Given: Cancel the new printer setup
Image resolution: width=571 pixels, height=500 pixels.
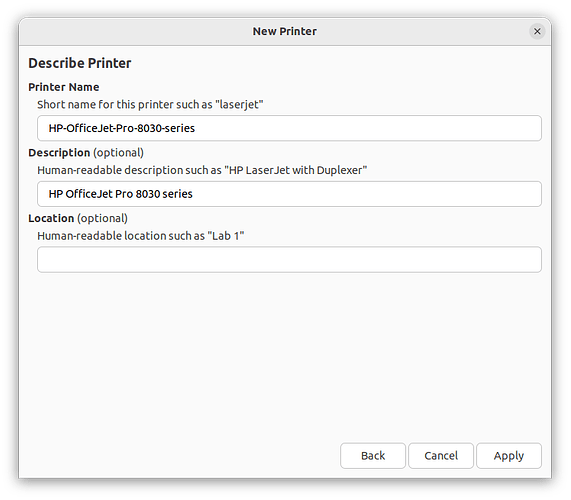Looking at the screenshot, I should [x=441, y=456].
